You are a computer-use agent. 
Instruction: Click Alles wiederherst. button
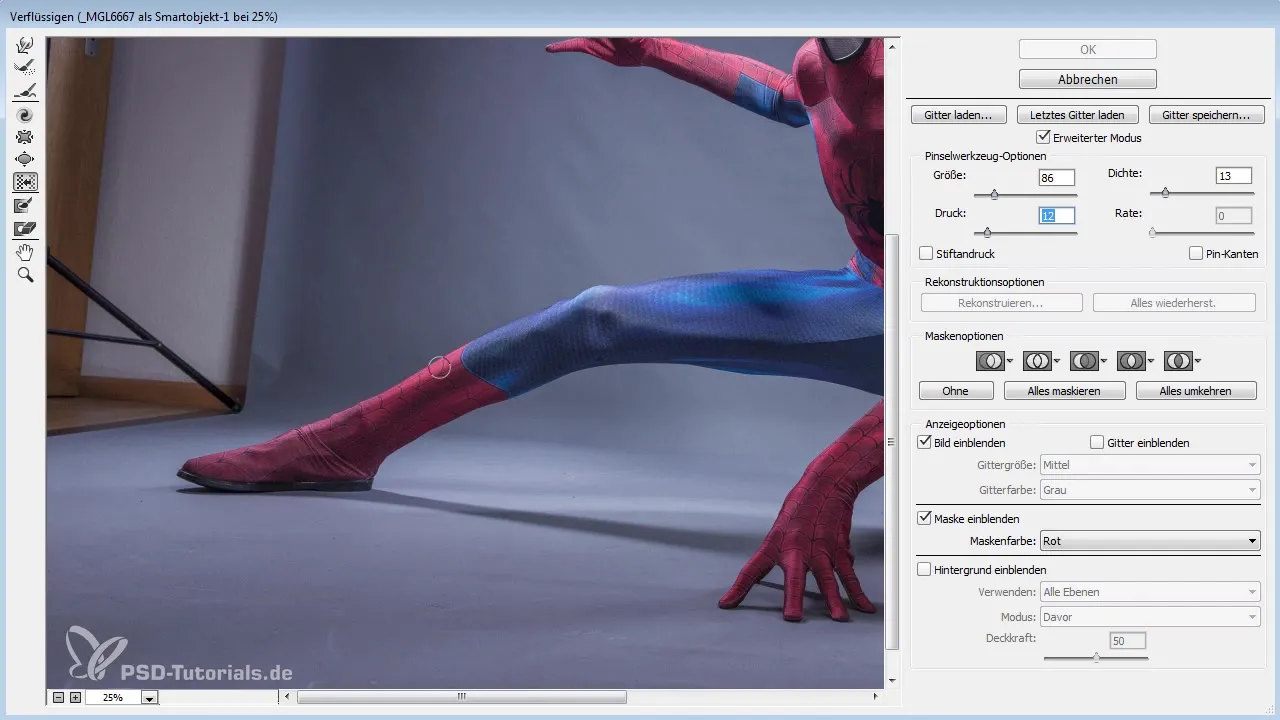coord(1174,302)
